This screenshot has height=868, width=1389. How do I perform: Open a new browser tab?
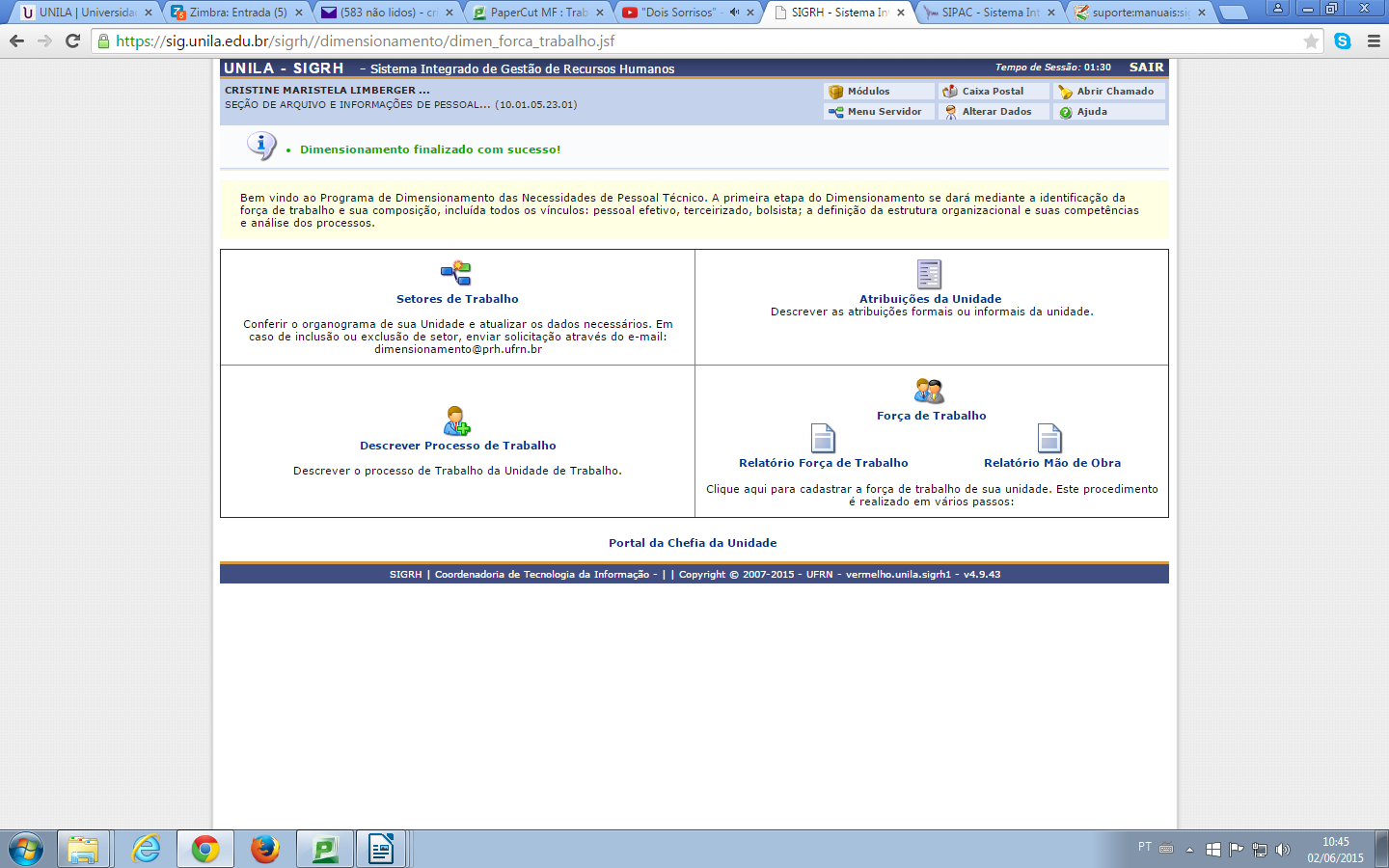(1234, 14)
